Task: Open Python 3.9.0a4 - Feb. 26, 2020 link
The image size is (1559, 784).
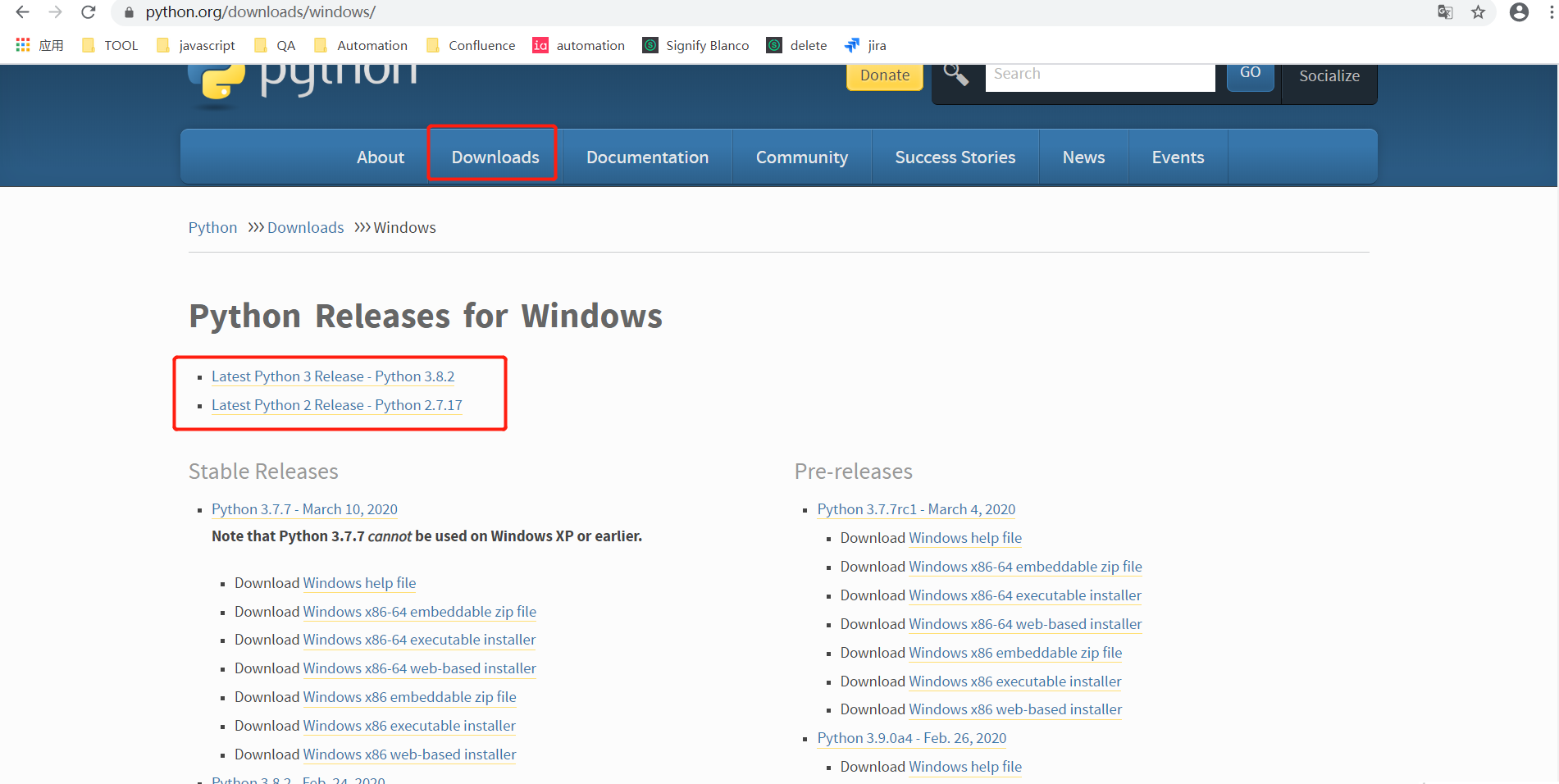Action: (x=912, y=738)
